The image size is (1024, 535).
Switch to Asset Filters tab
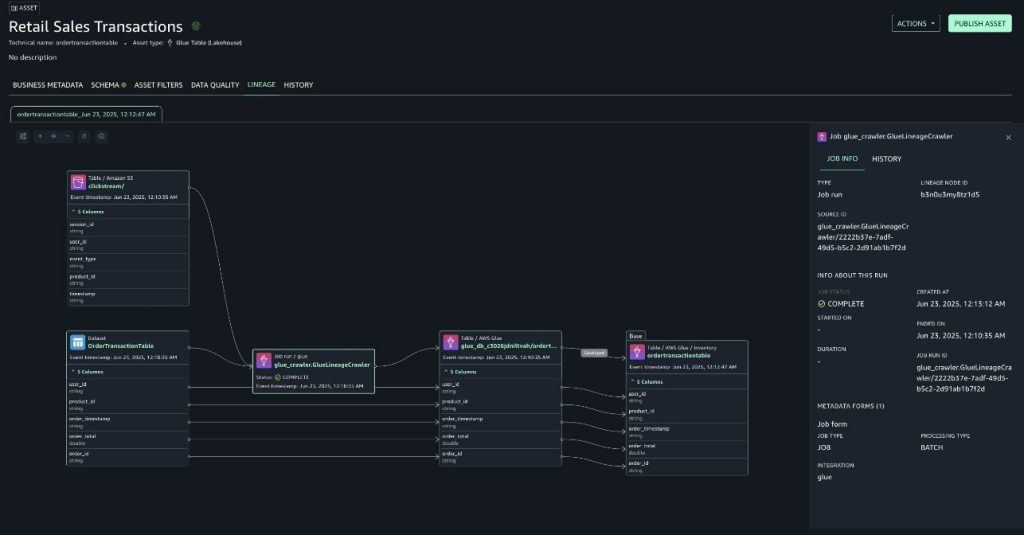click(158, 85)
